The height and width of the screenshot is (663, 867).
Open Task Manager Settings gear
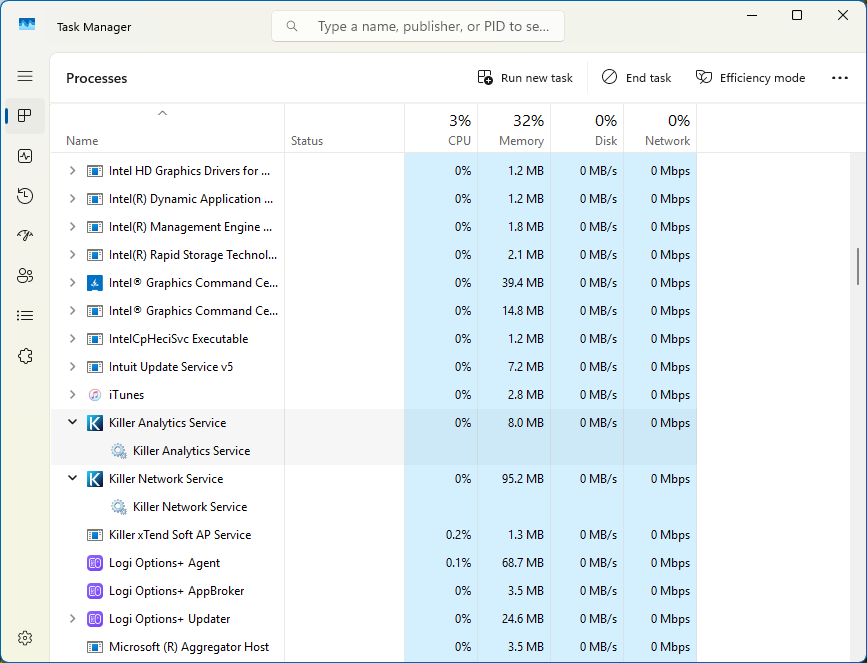[25, 638]
